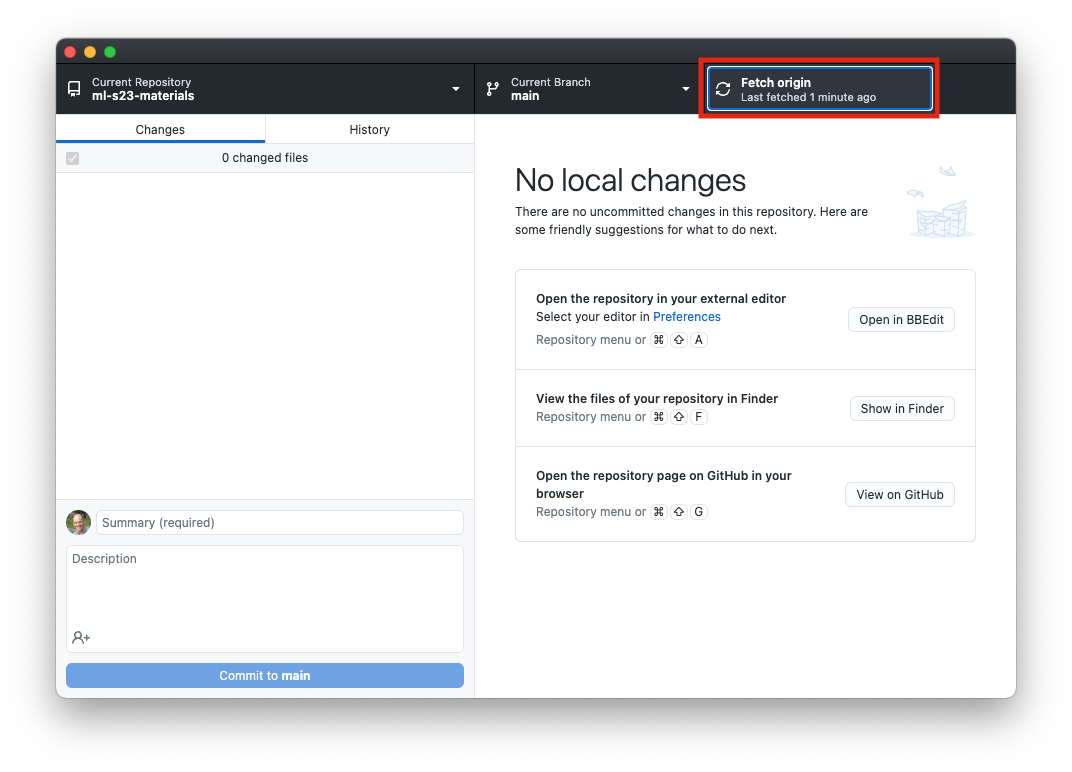The image size is (1072, 772).
Task: Click Fetch origin button text
Action: 776,83
